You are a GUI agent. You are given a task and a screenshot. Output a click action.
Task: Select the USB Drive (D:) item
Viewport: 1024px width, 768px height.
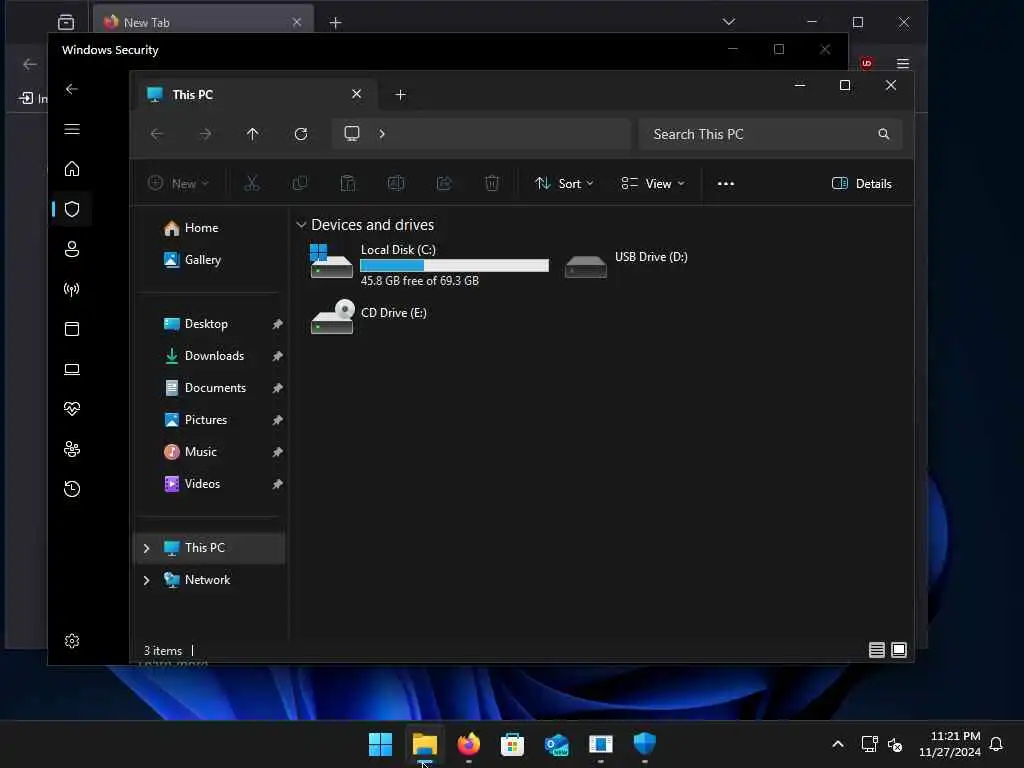[x=626, y=264]
